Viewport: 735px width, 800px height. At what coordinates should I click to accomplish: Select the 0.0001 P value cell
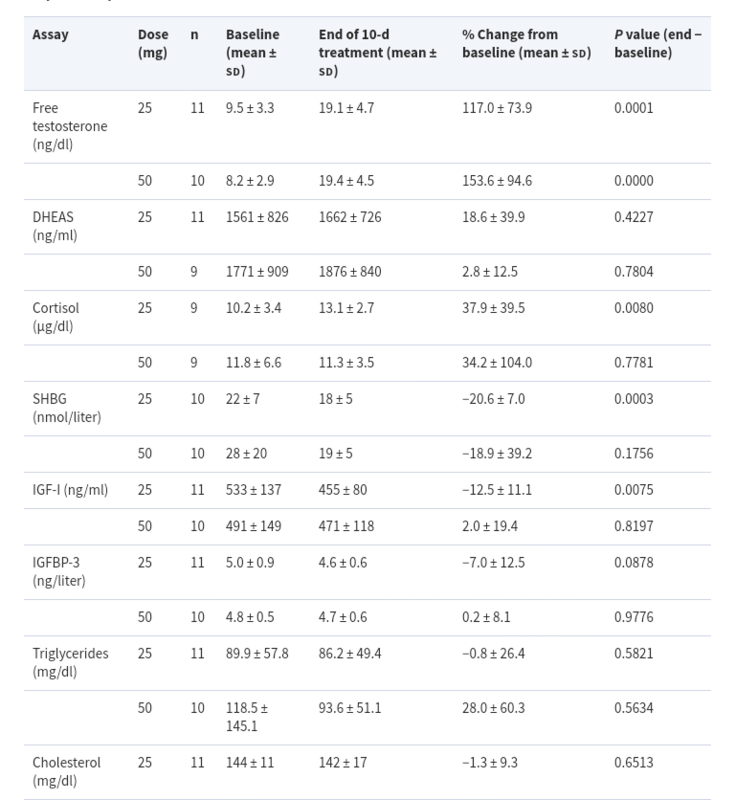click(633, 108)
